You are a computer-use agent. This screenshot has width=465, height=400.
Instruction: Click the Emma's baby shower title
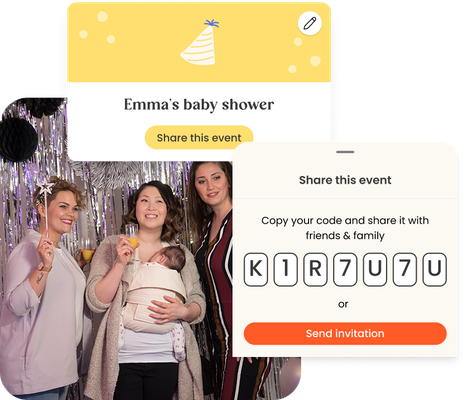[199, 104]
